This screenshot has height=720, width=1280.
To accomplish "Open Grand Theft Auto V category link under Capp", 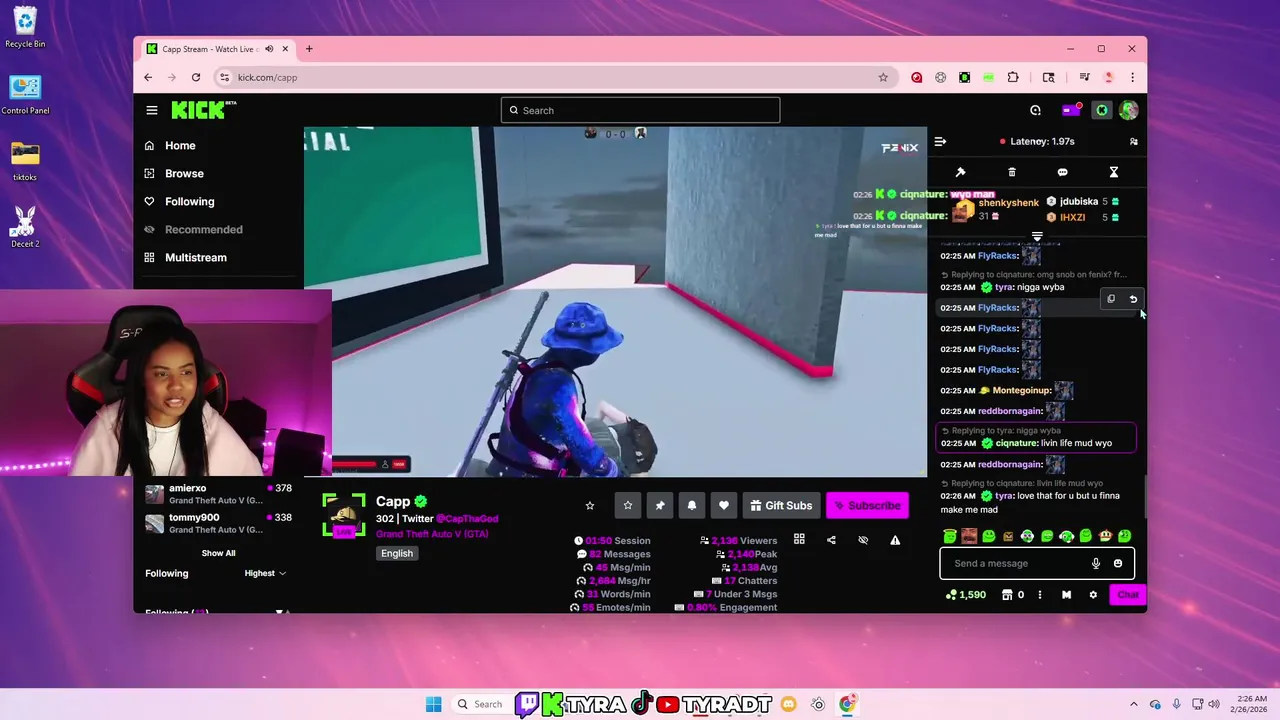I will [x=432, y=534].
